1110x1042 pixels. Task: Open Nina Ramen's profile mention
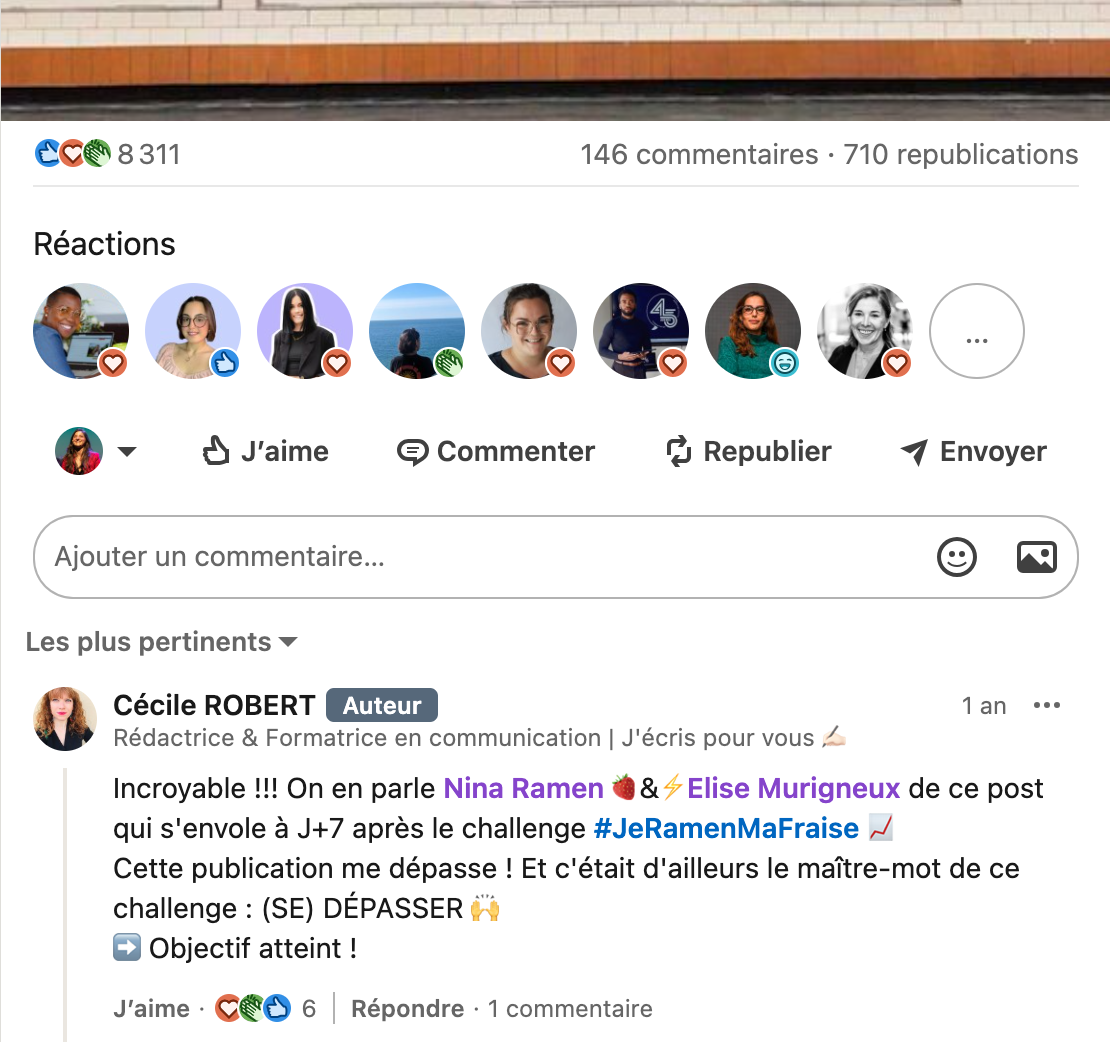click(x=523, y=789)
